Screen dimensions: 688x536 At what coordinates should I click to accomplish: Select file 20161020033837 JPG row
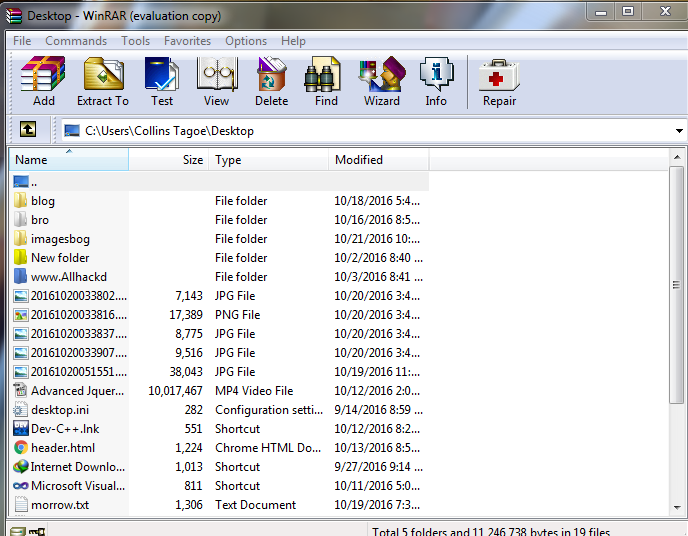pyautogui.click(x=219, y=333)
